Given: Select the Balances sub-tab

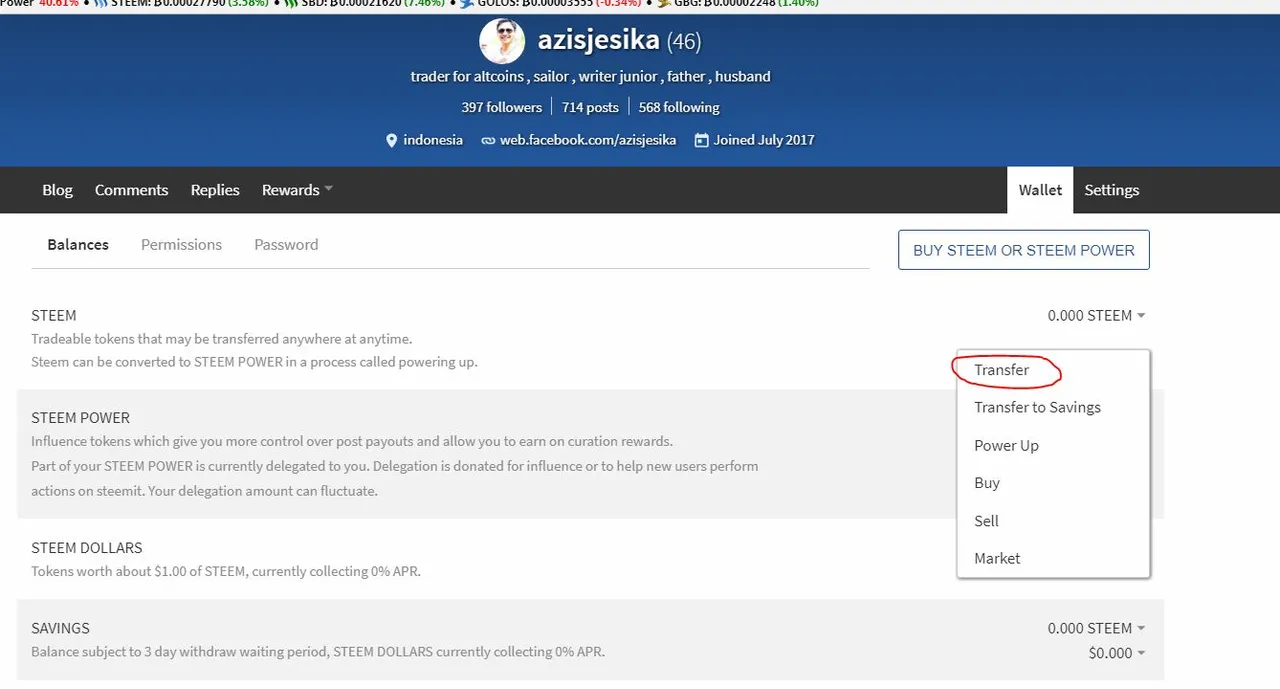Looking at the screenshot, I should pyautogui.click(x=78, y=244).
